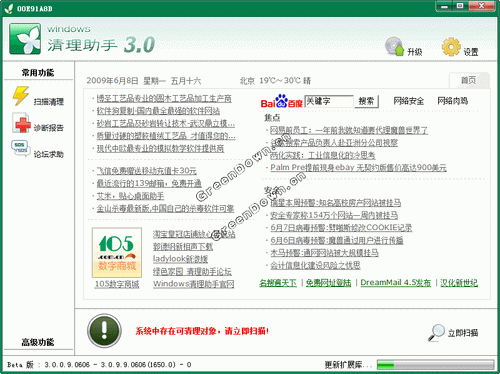Open link 飞信免费赠送移动充值卡30元
Viewport: 500px width, 374px height.
point(146,171)
